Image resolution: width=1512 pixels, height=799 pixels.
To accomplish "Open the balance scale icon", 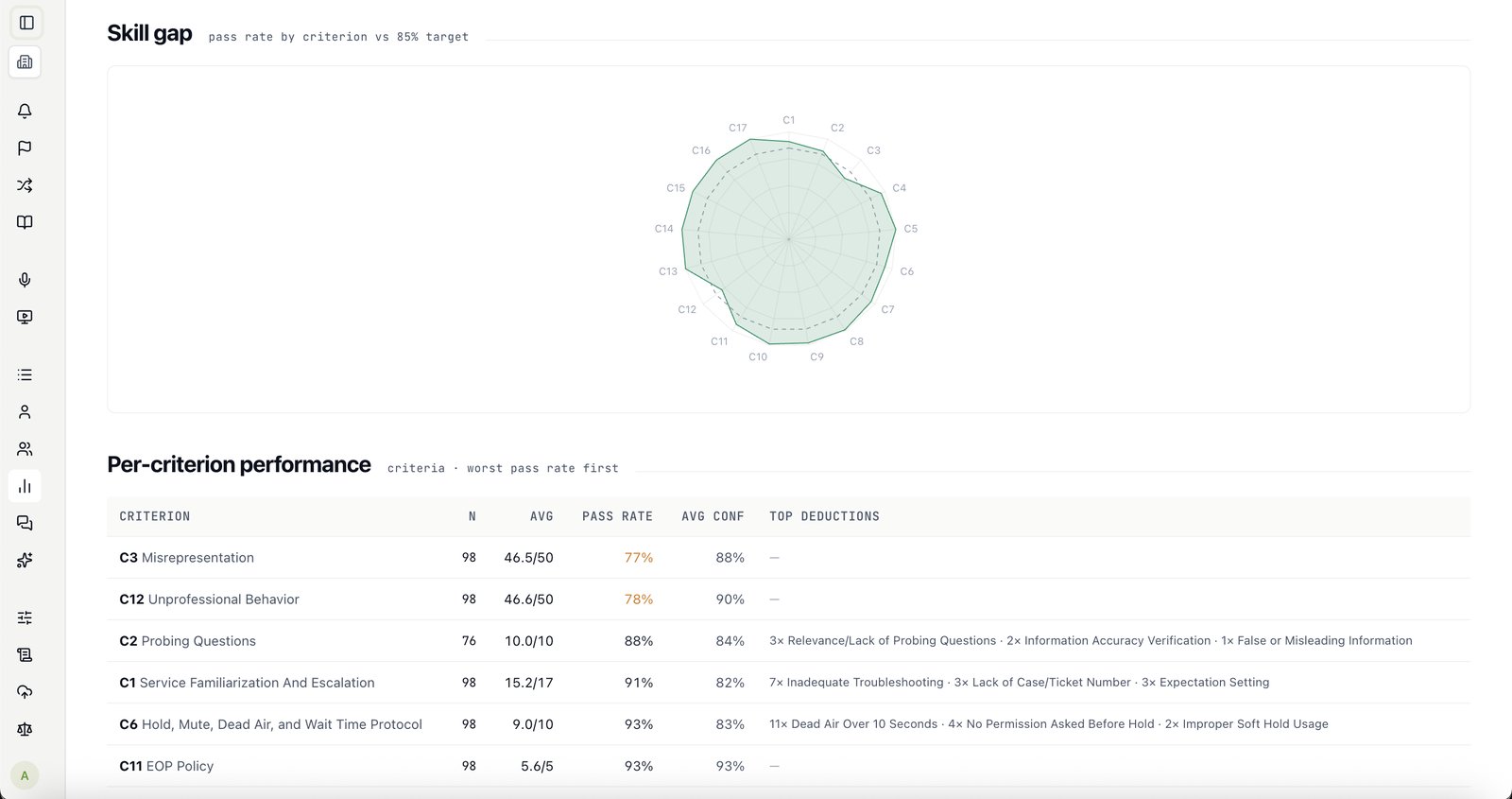I will 26,730.
